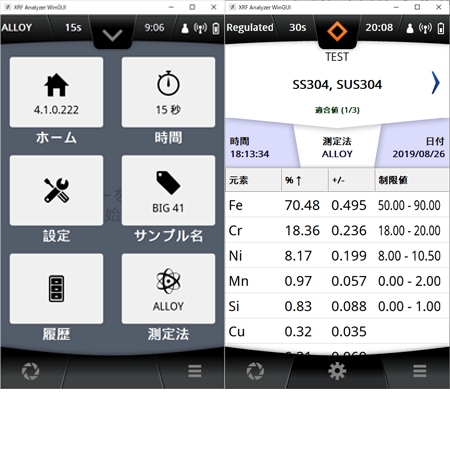Close the right XRF Analyzer WinGUI window
This screenshot has width=450, height=450.
[439, 7]
